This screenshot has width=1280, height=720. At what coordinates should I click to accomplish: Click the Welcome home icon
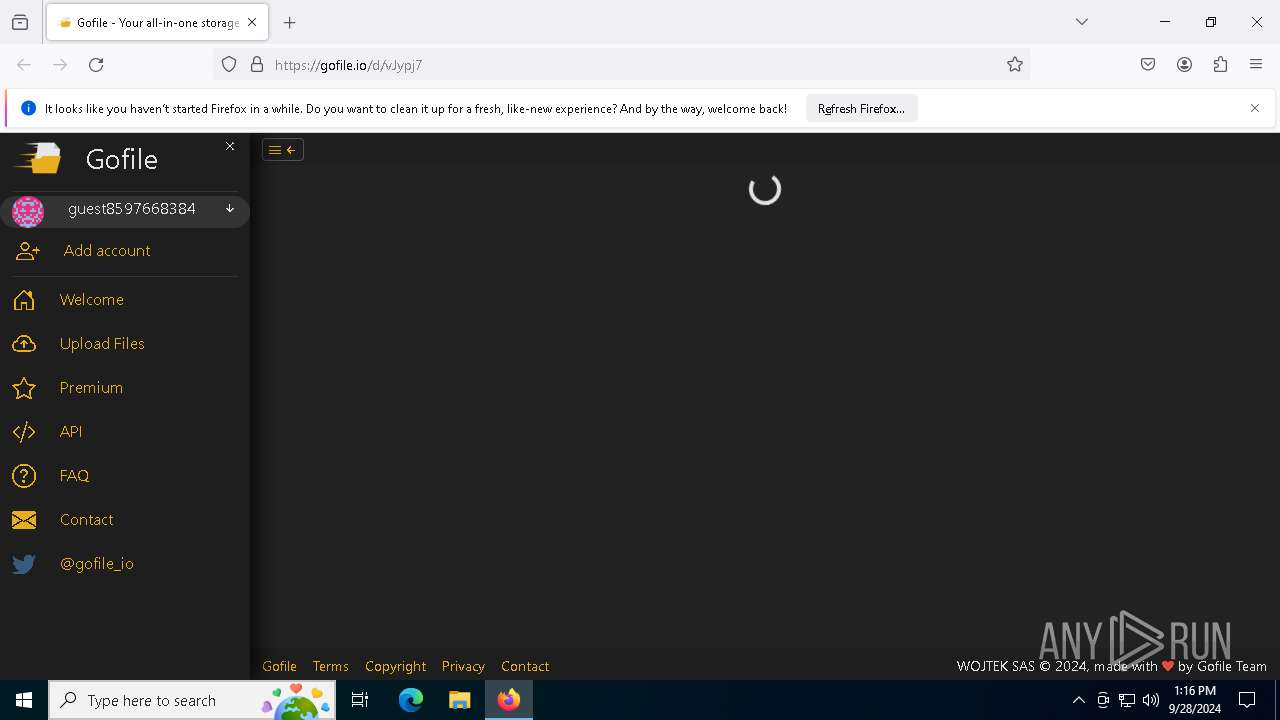click(24, 300)
